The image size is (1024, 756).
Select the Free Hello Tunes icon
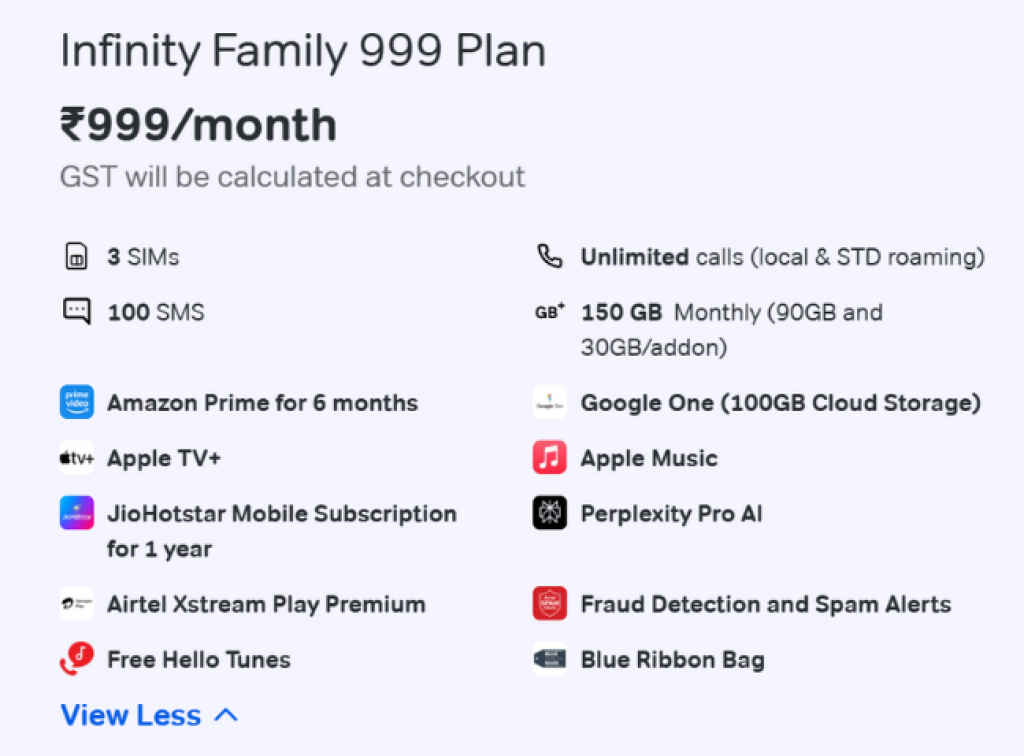coord(76,659)
